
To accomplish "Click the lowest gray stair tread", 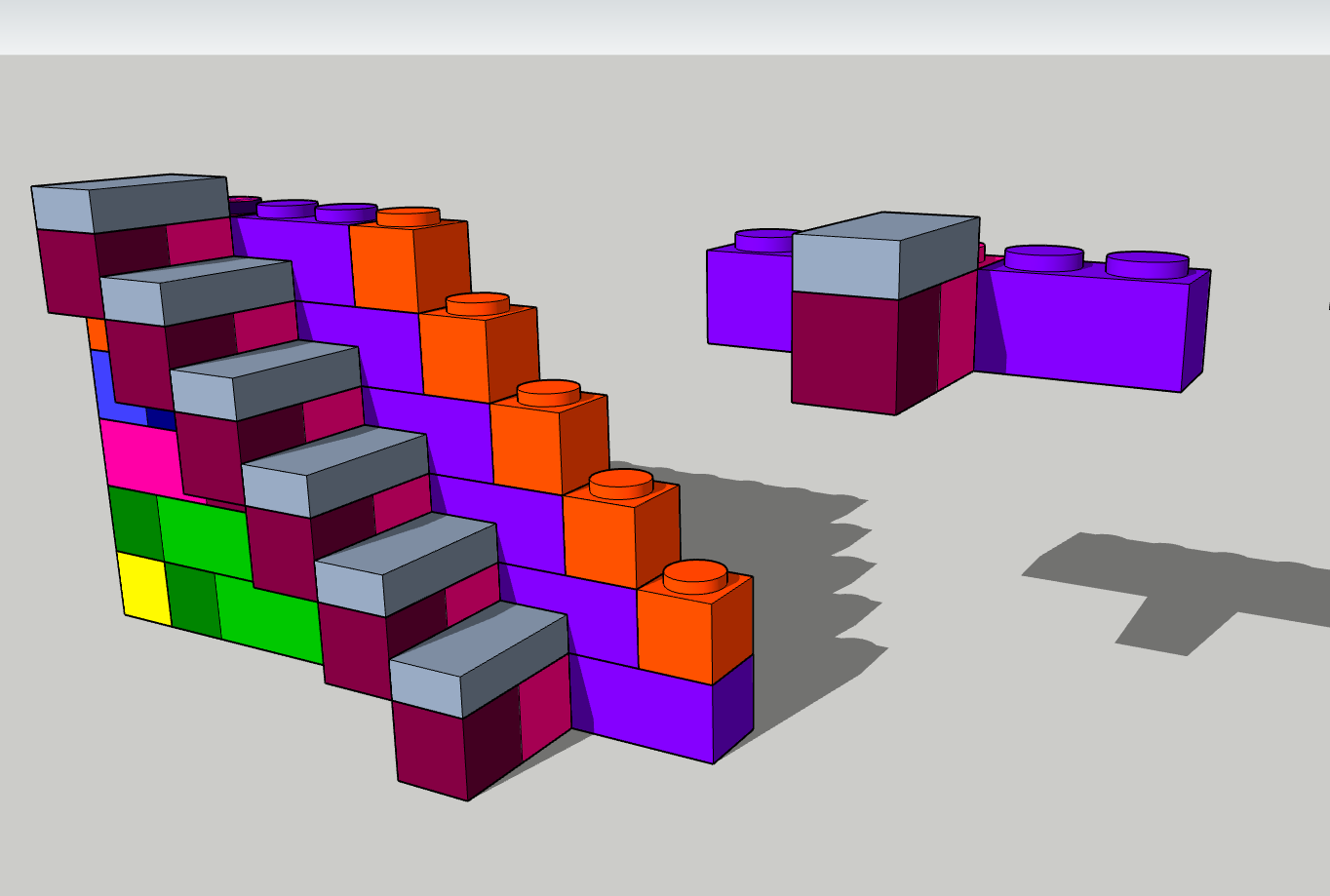I will click(x=479, y=658).
